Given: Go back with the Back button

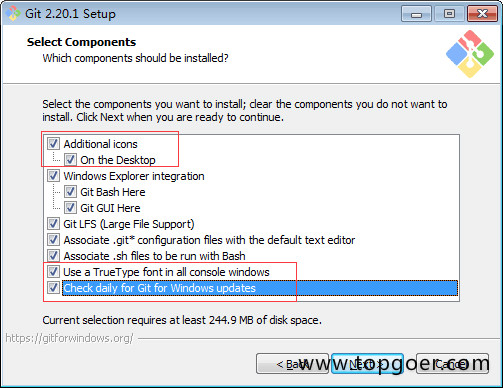Looking at the screenshot, I should tap(292, 364).
